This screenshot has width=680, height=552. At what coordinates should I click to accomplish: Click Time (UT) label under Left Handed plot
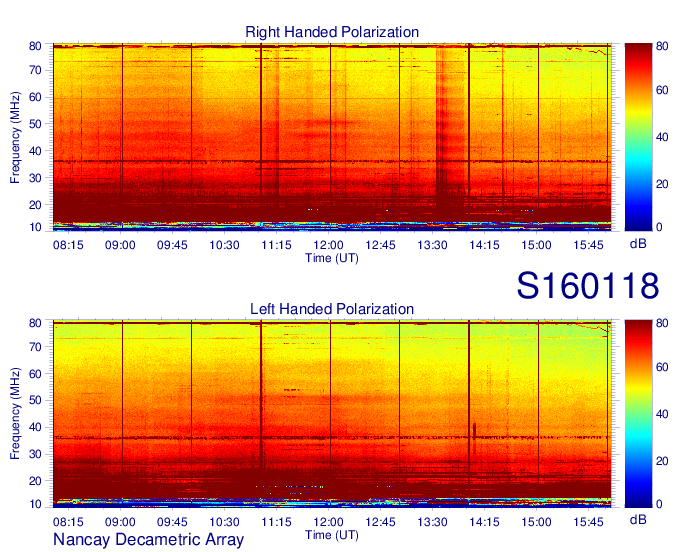[x=332, y=535]
